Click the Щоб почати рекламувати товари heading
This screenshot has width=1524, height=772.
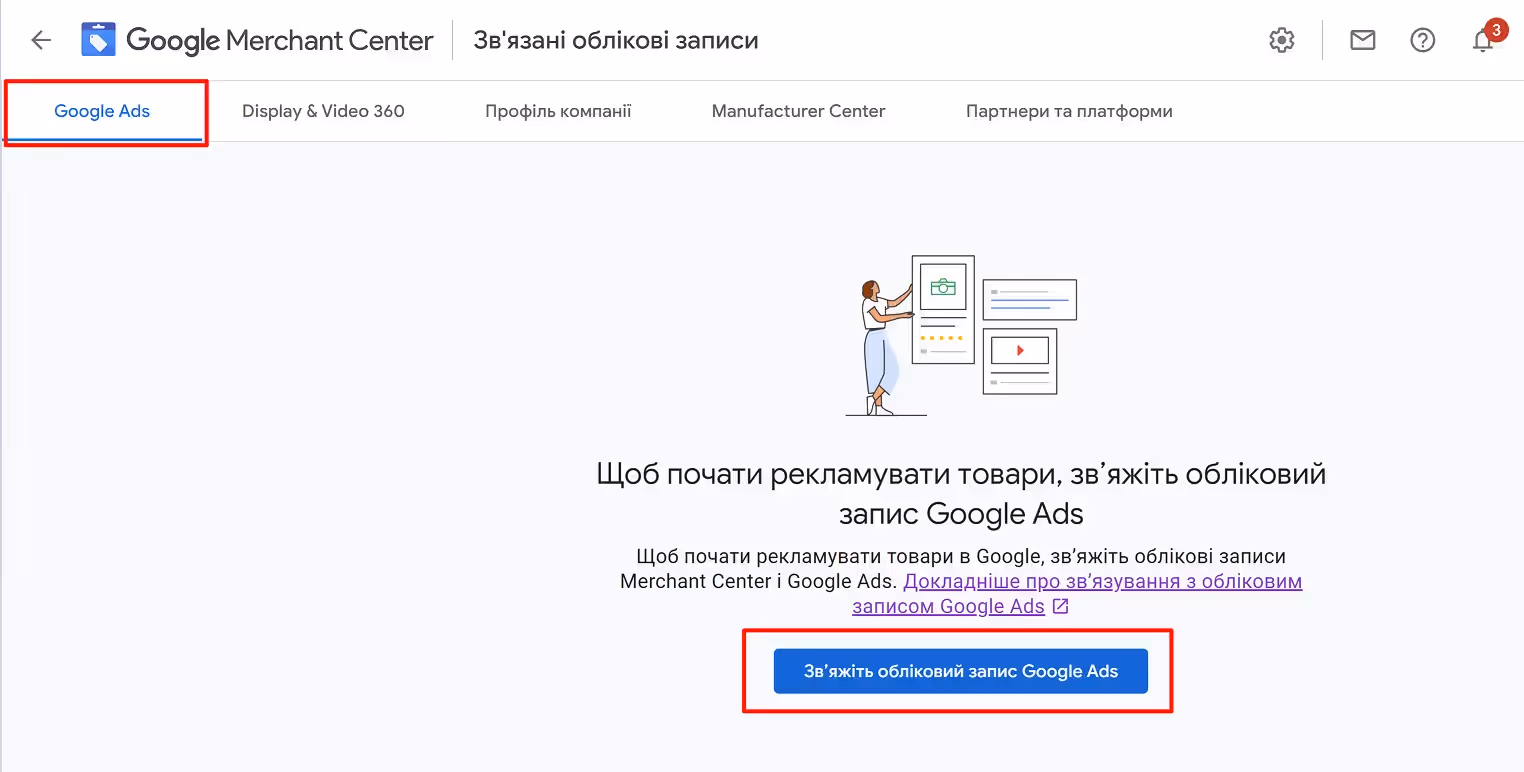pos(961,494)
